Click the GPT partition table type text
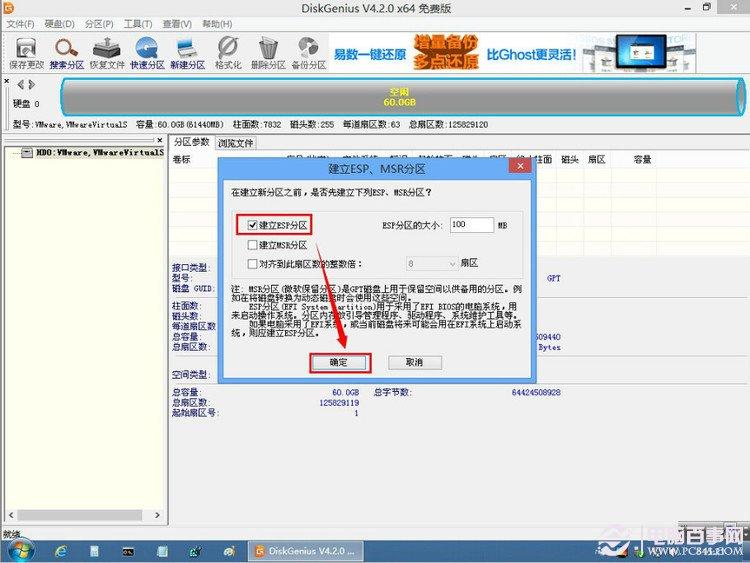The width and height of the screenshot is (750, 563). coord(554,278)
